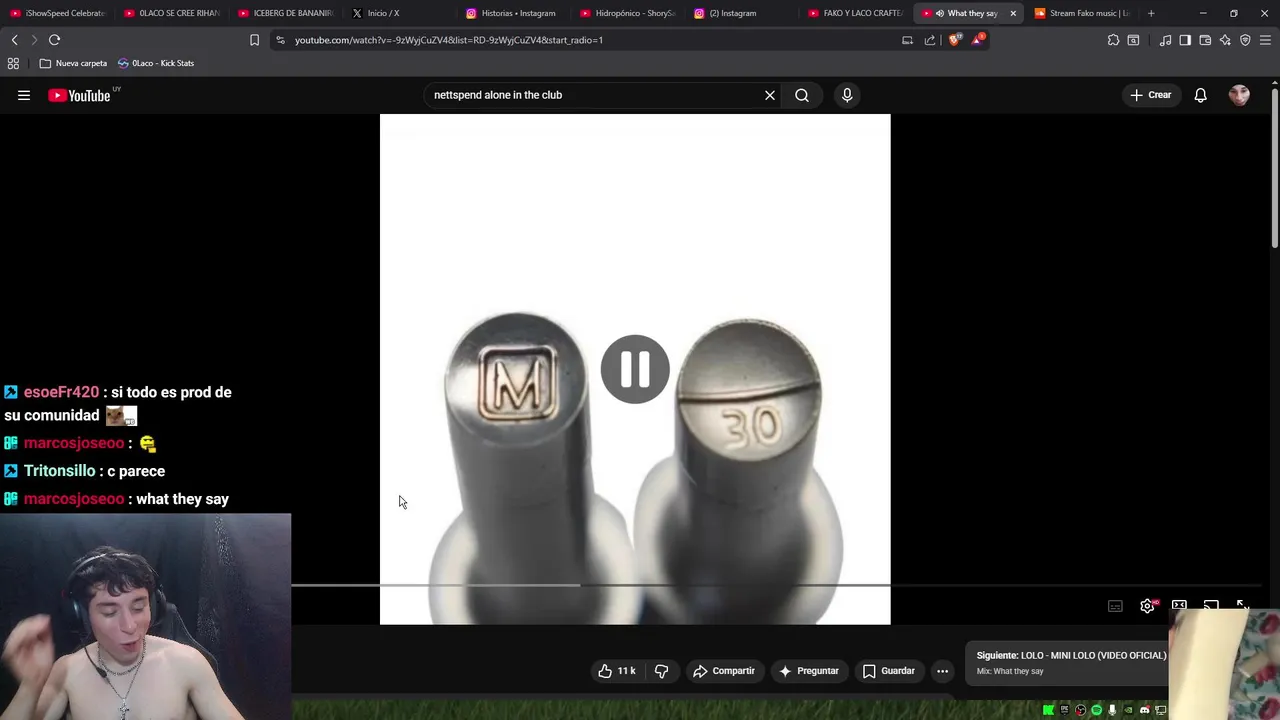Open the Discord tray icon
The width and height of the screenshot is (1280, 720).
coord(1145,710)
